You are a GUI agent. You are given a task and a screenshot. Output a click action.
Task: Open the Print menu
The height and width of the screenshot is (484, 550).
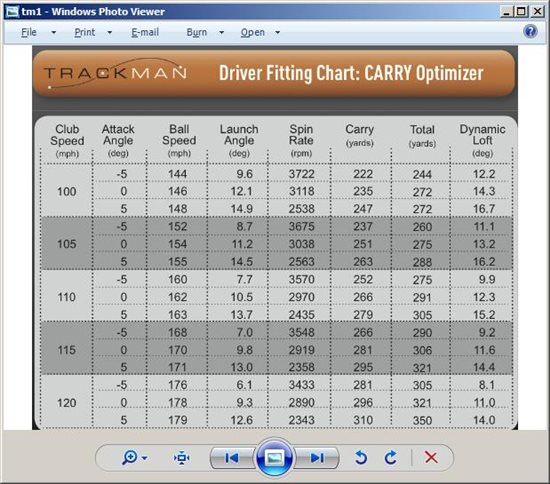(85, 32)
